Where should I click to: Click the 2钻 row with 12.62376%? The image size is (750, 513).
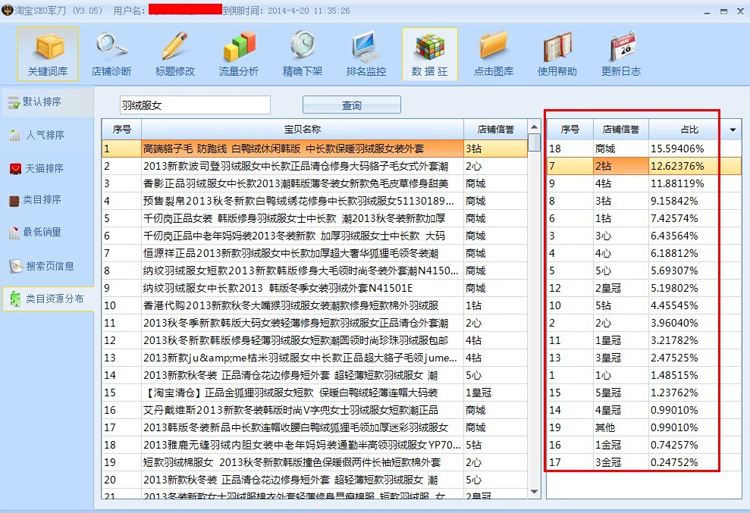(644, 166)
